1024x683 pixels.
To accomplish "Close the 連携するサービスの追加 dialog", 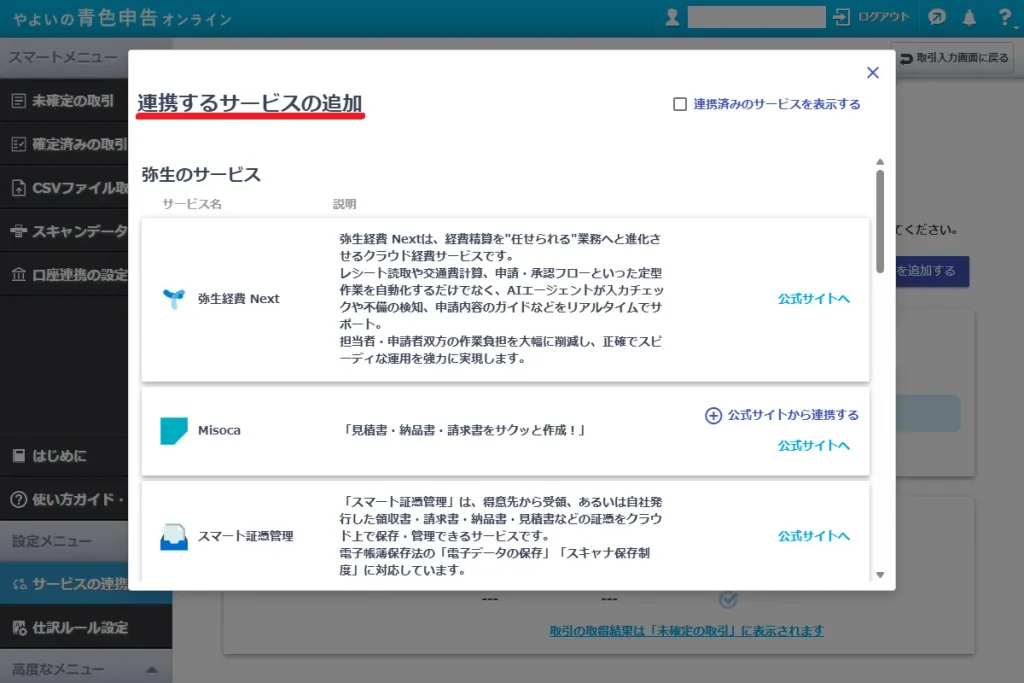I will tap(872, 72).
